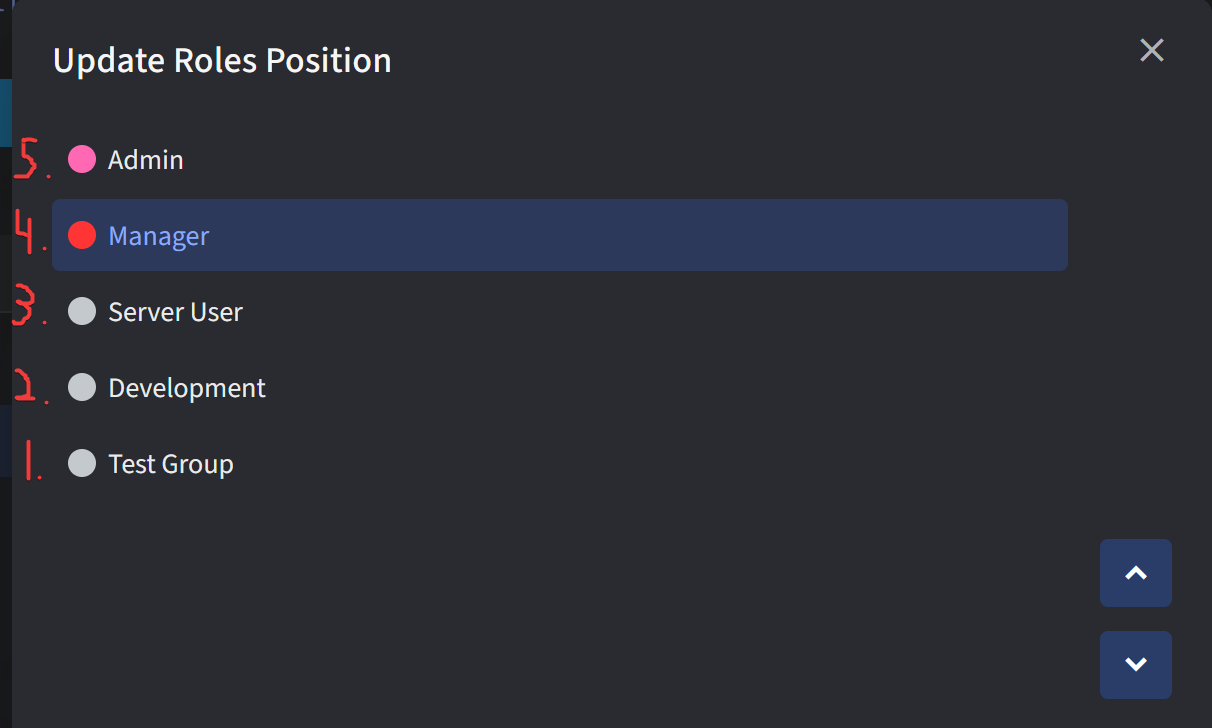Select the Server User role
1212x728 pixels.
175,312
